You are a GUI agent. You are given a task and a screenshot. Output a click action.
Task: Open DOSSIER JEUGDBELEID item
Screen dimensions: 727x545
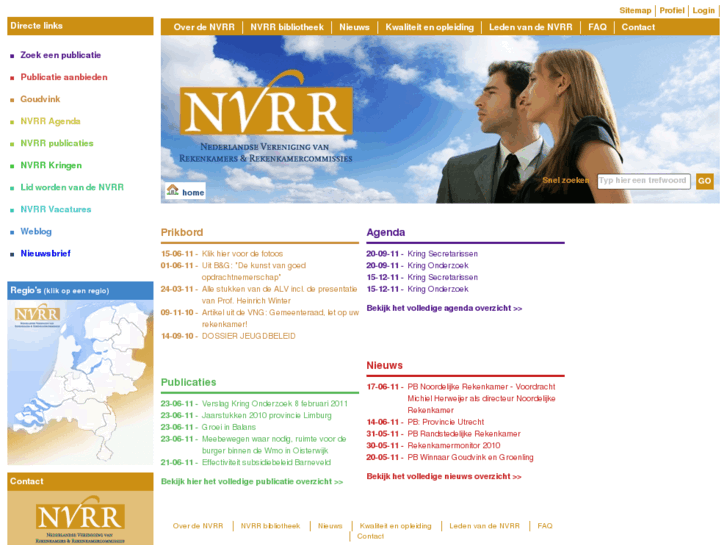pos(249,336)
